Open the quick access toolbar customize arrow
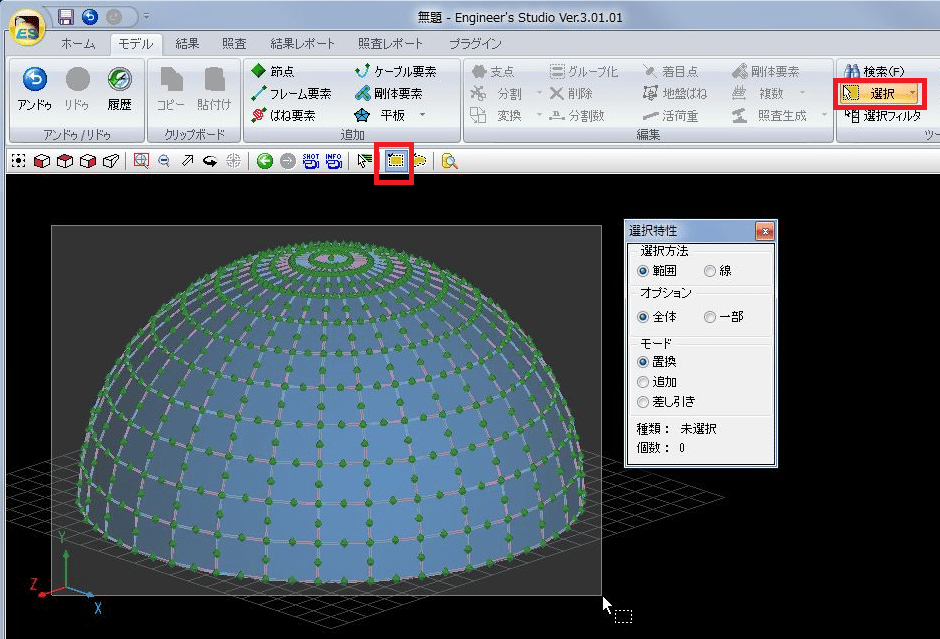 [146, 17]
